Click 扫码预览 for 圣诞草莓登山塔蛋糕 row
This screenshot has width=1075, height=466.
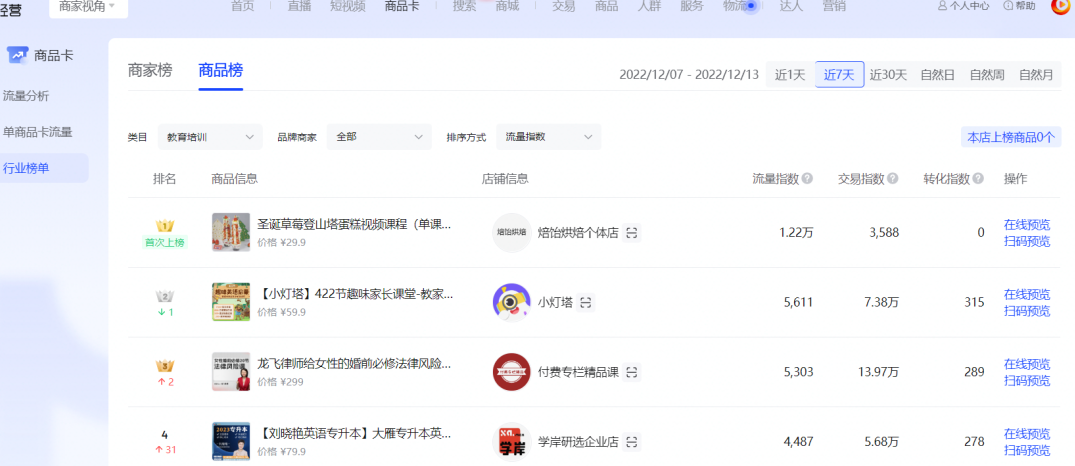click(1027, 241)
